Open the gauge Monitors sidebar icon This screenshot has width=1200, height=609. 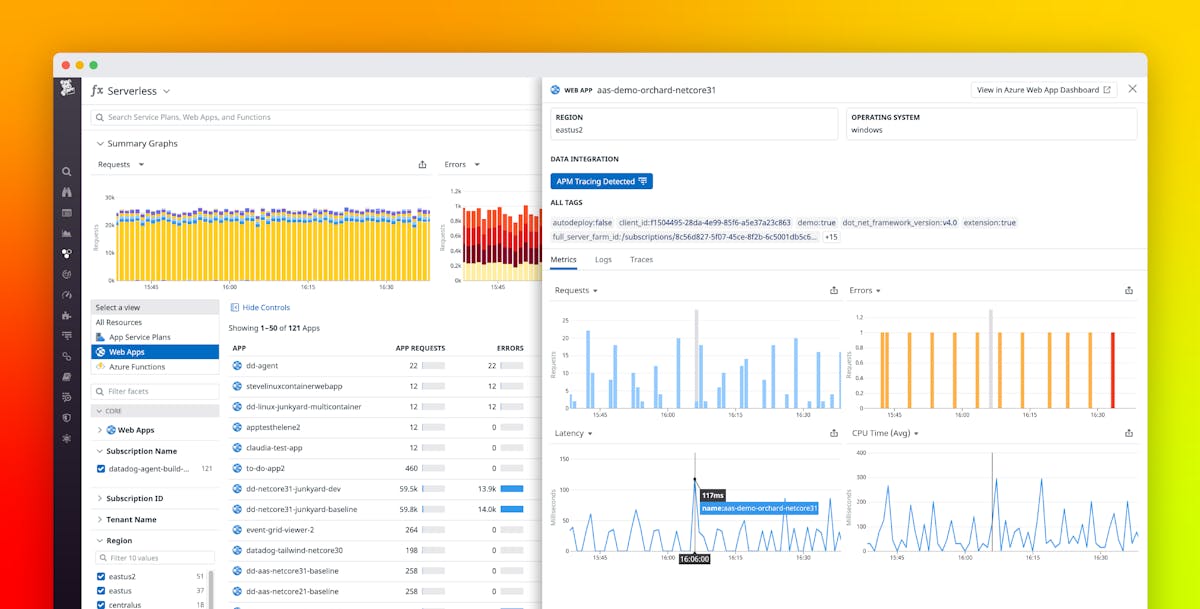point(67,295)
